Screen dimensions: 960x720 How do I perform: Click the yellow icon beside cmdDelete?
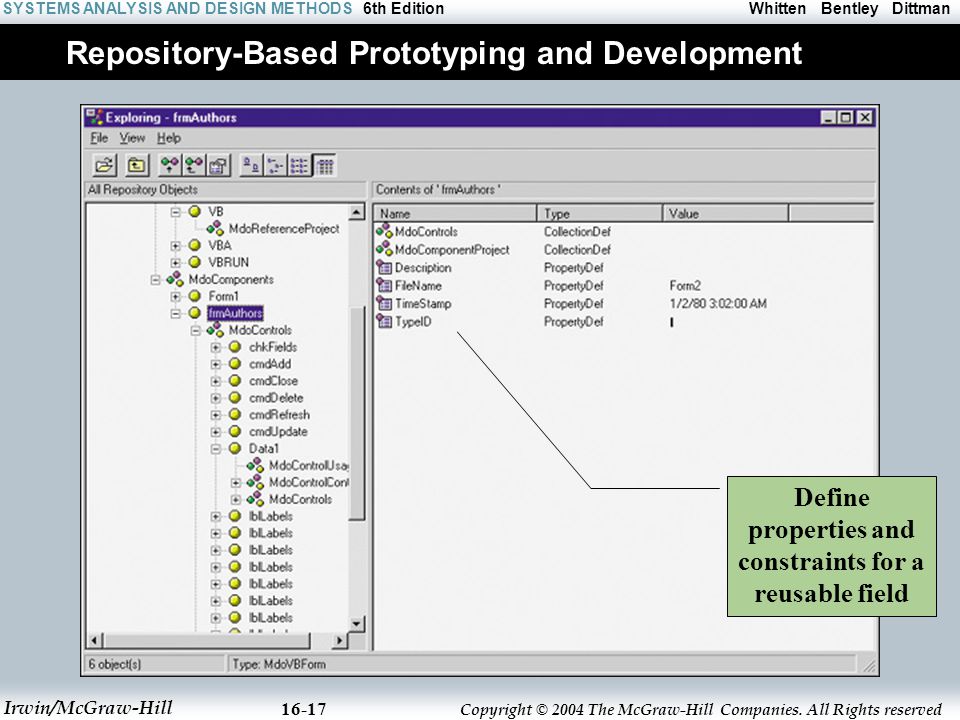pos(234,397)
